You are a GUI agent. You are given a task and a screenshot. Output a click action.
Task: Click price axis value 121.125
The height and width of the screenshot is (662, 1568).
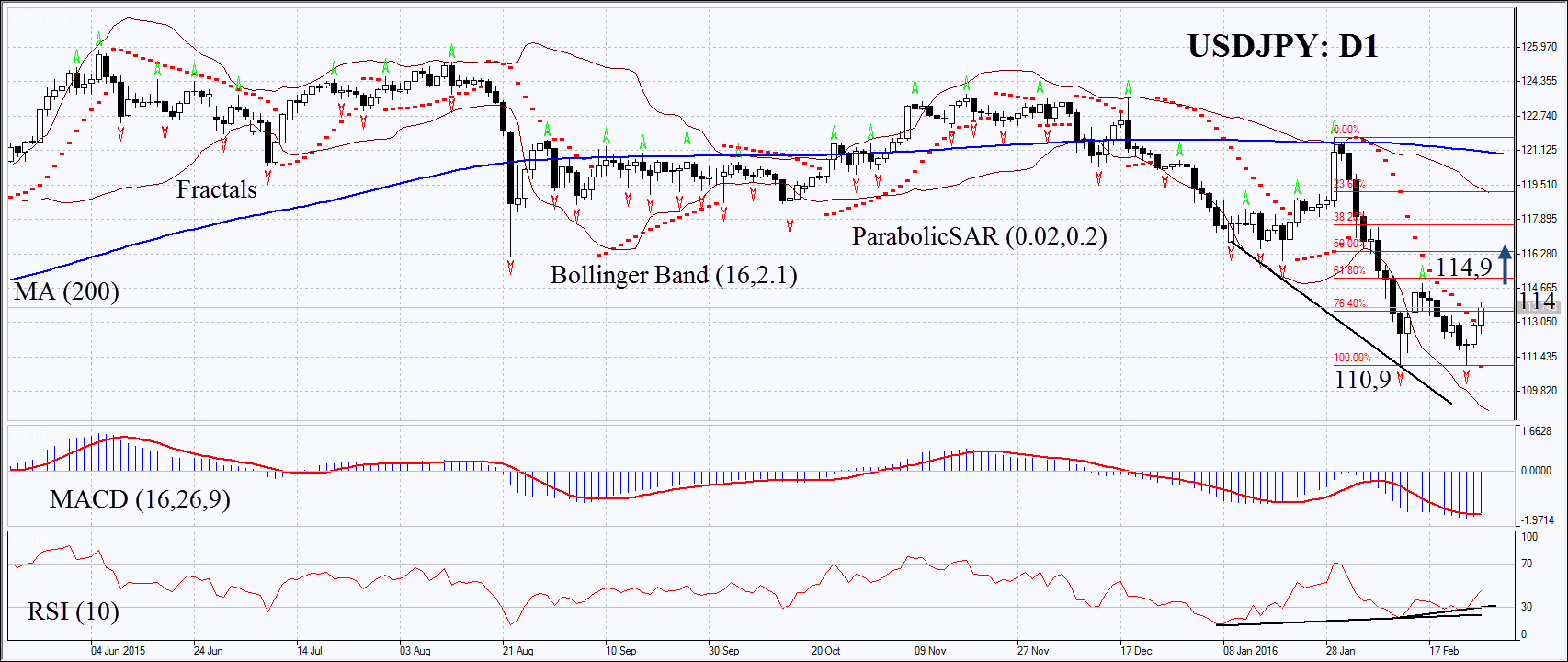1539,150
